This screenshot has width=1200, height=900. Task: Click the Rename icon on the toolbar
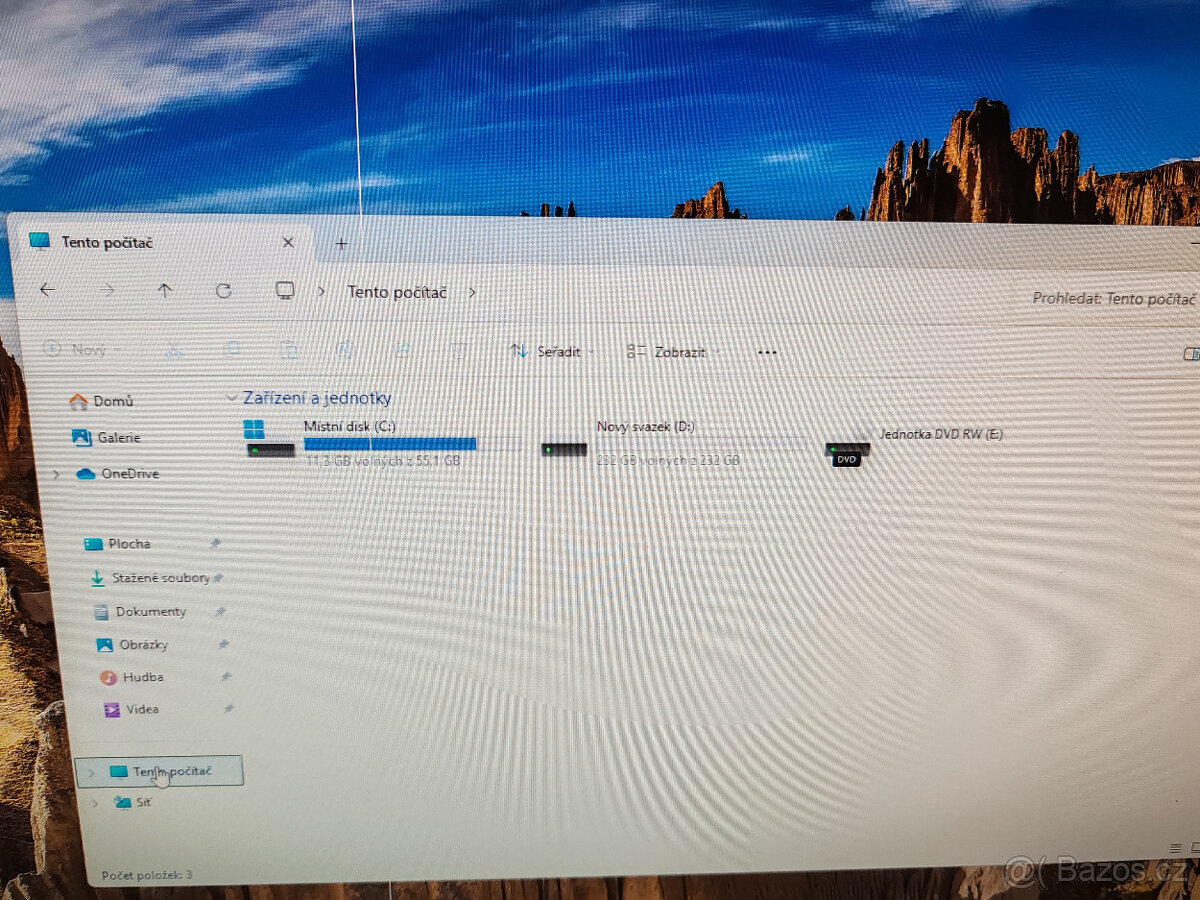click(347, 350)
